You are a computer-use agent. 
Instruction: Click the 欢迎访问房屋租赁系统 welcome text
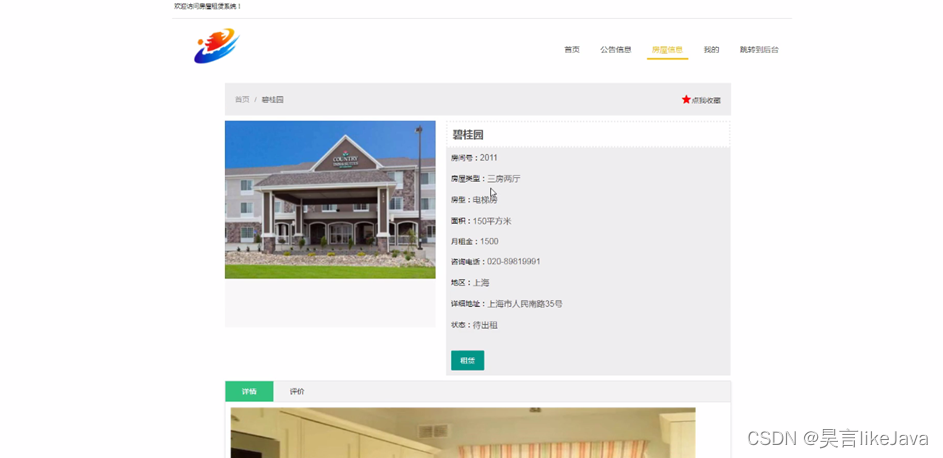[207, 6]
